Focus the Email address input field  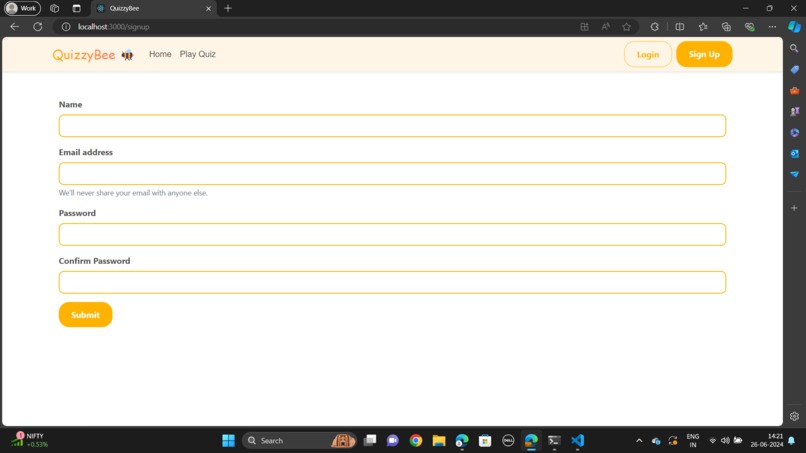(392, 174)
